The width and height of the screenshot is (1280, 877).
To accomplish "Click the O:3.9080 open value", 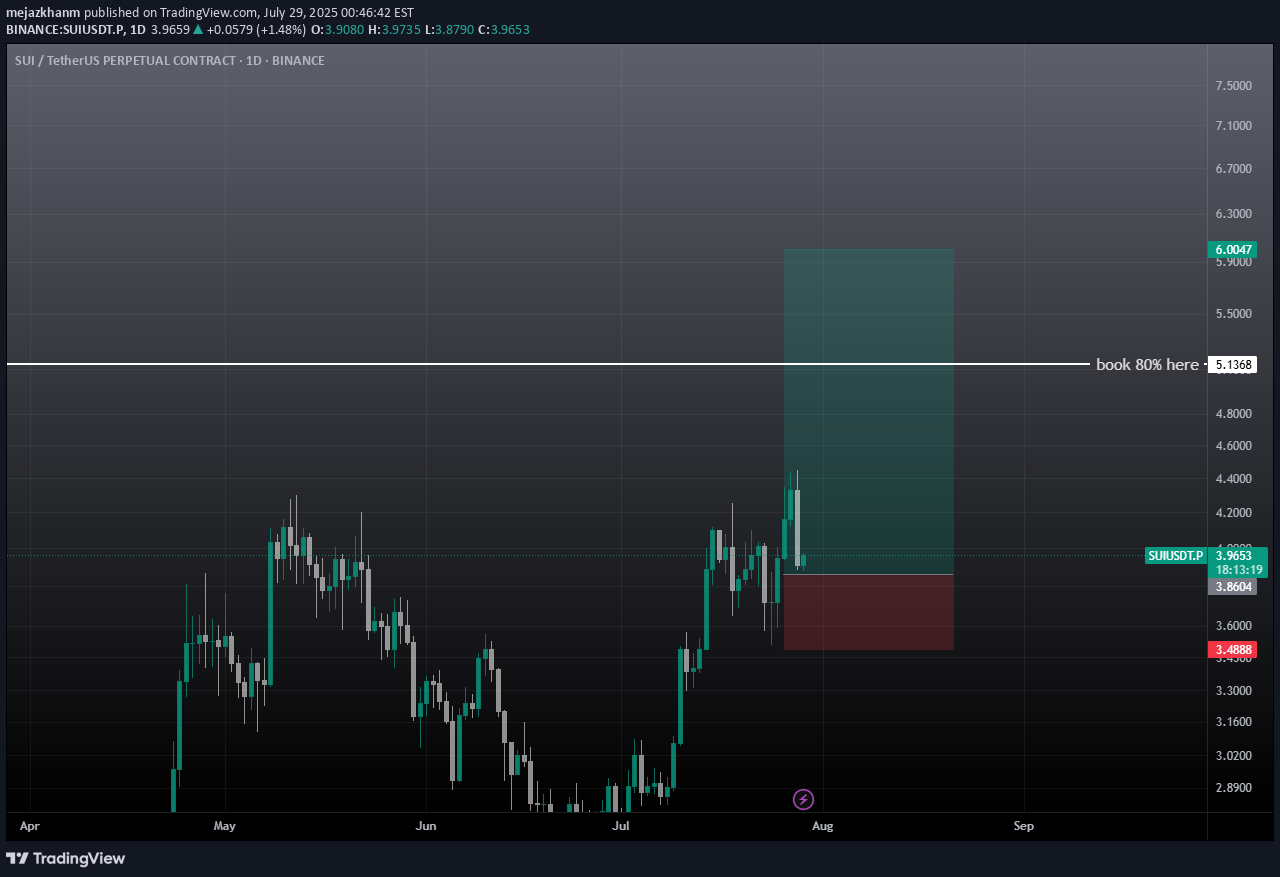I will click(x=336, y=30).
